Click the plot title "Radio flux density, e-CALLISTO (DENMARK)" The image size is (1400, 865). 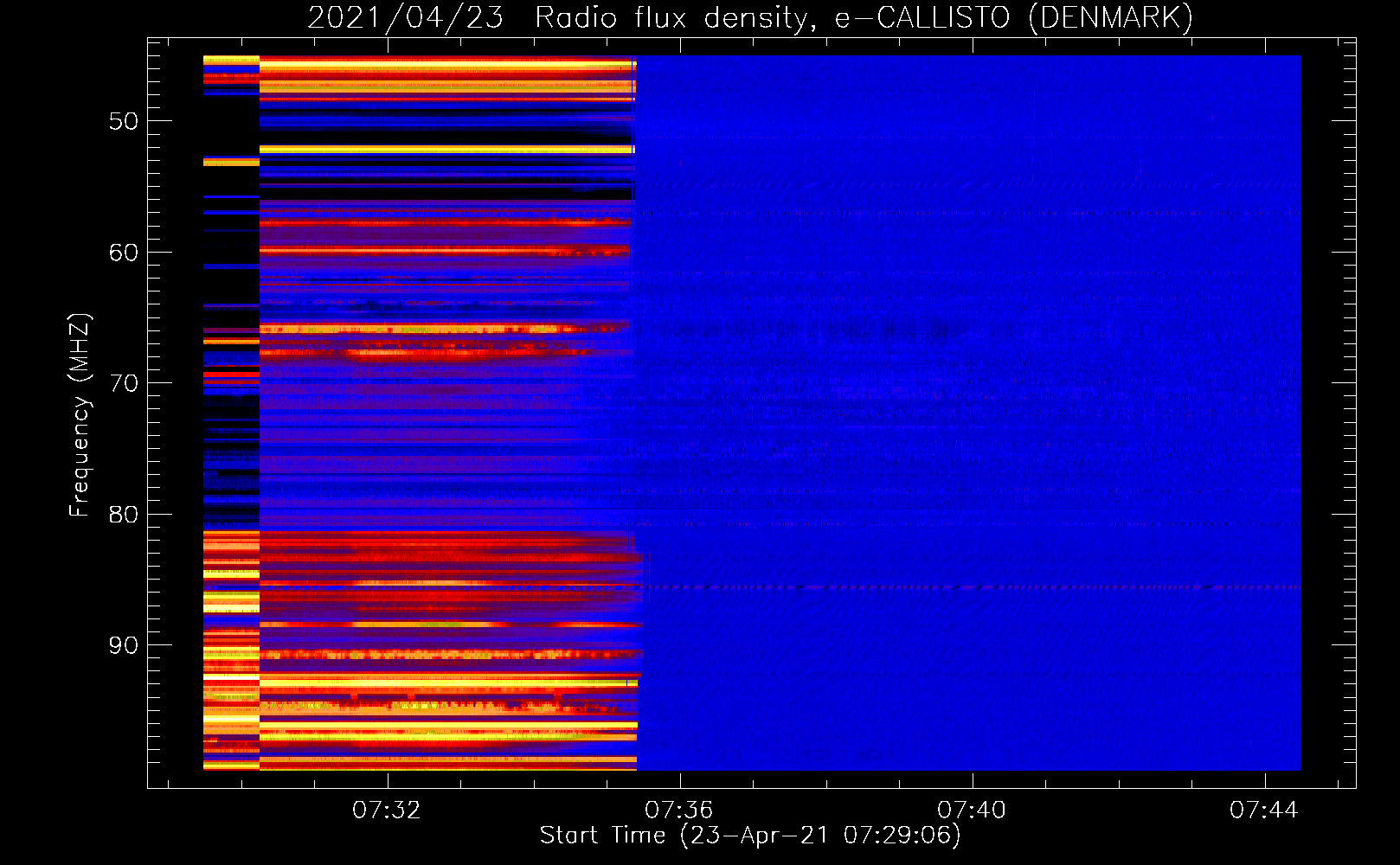click(864, 17)
